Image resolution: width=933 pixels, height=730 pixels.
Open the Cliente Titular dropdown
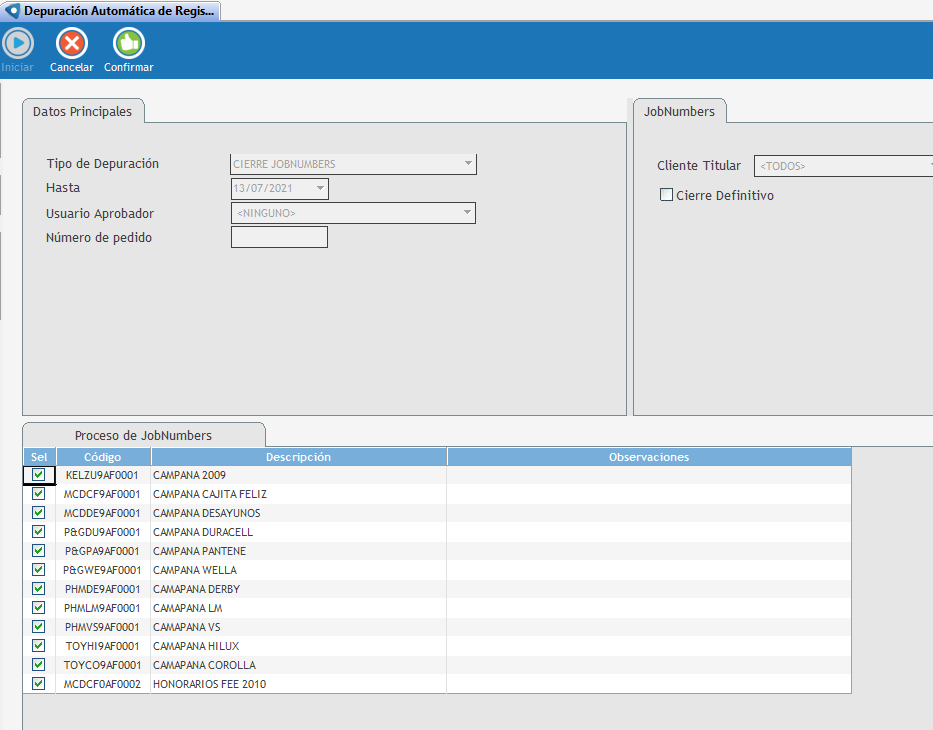click(x=929, y=166)
